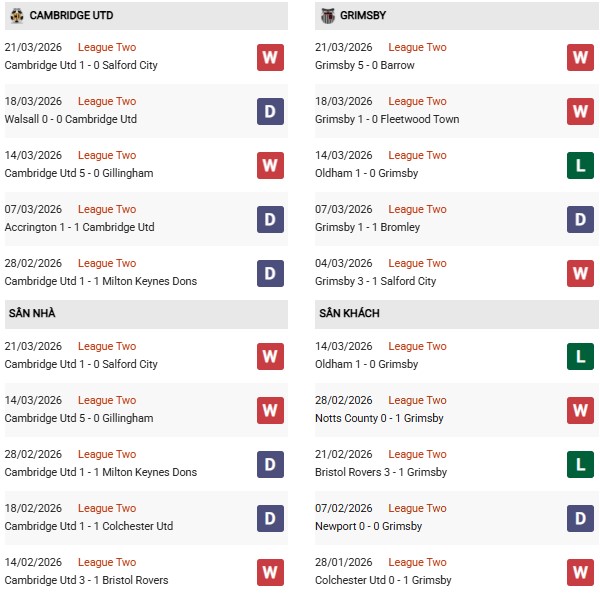The width and height of the screenshot is (600, 593).
Task: Select the SÂN KHÁCH section header
Action: (x=350, y=313)
